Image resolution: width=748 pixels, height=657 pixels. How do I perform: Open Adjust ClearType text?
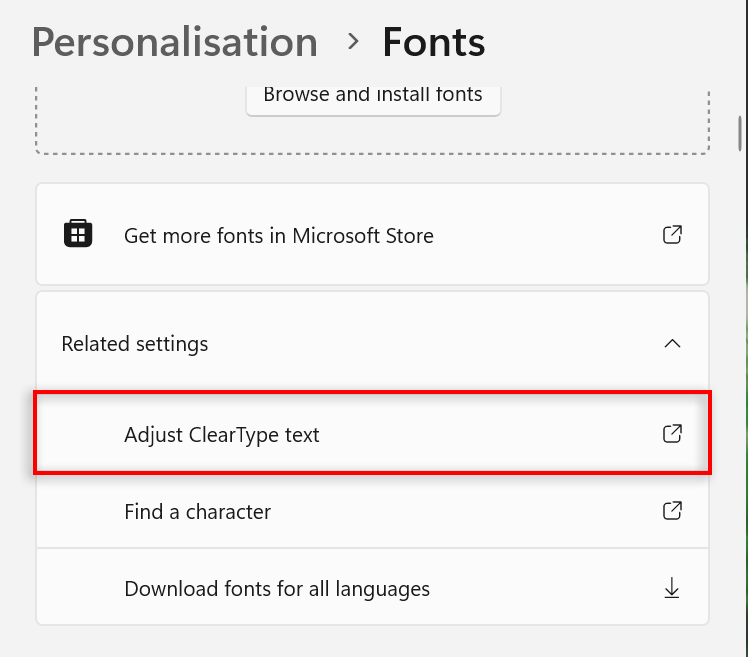(222, 435)
